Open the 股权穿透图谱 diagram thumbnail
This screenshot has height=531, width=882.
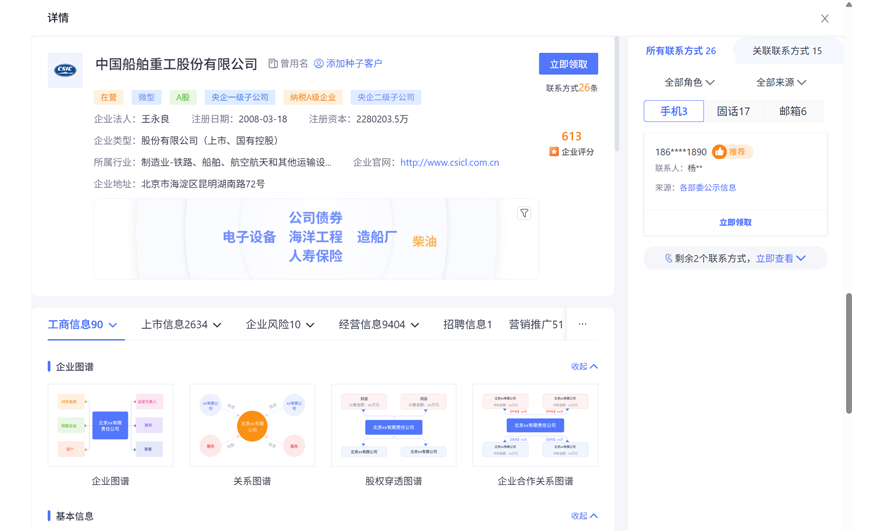click(x=394, y=425)
